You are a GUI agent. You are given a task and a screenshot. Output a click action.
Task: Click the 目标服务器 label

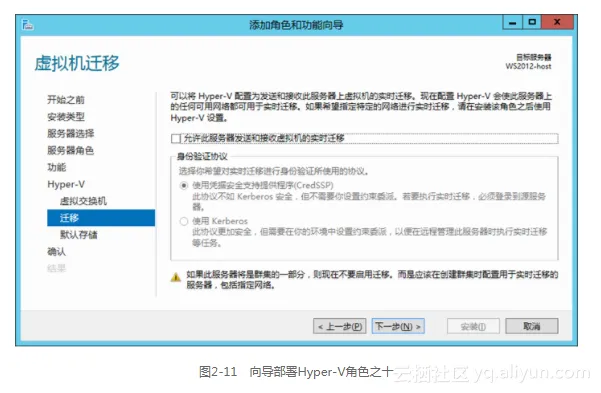[x=534, y=57]
